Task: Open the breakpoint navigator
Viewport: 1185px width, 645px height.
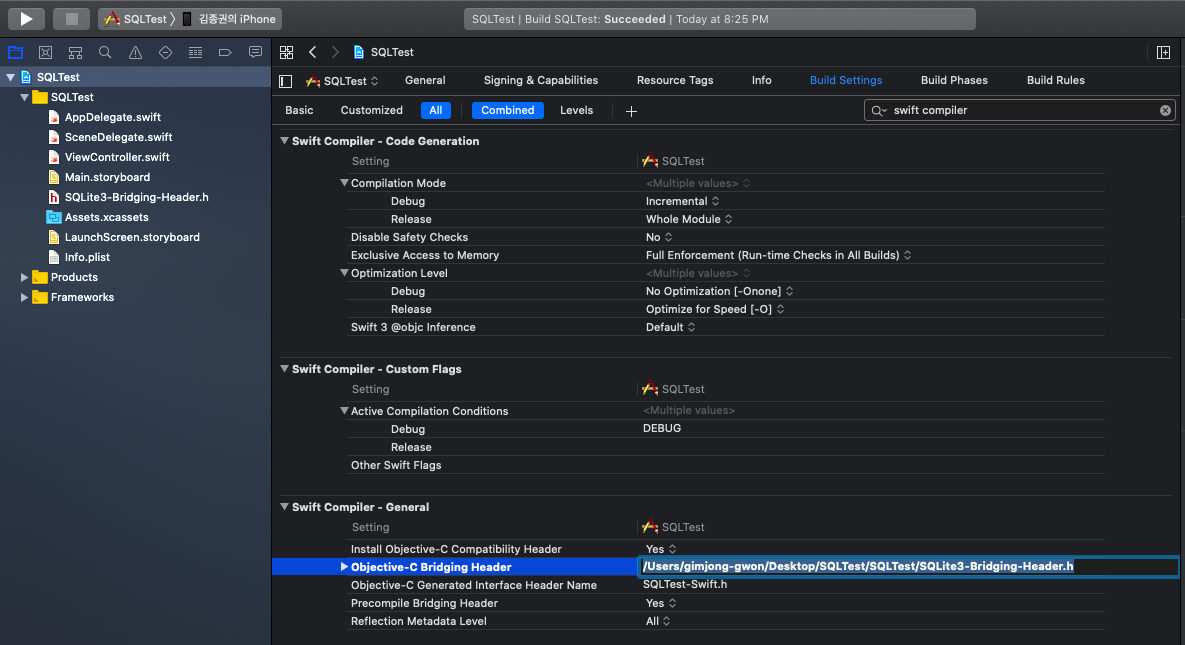Action: coord(225,52)
